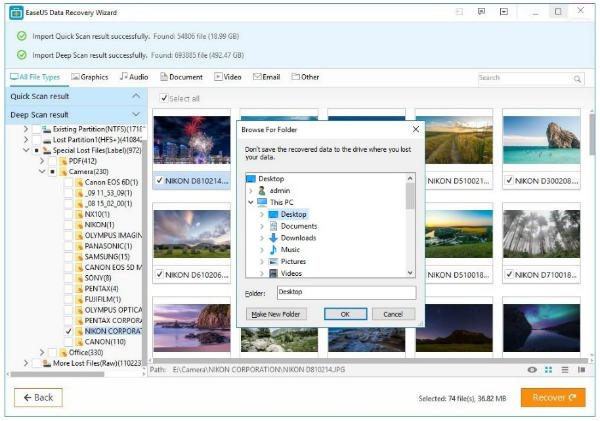
Task: Check the CANON(110) folder checkbox
Action: (x=68, y=342)
